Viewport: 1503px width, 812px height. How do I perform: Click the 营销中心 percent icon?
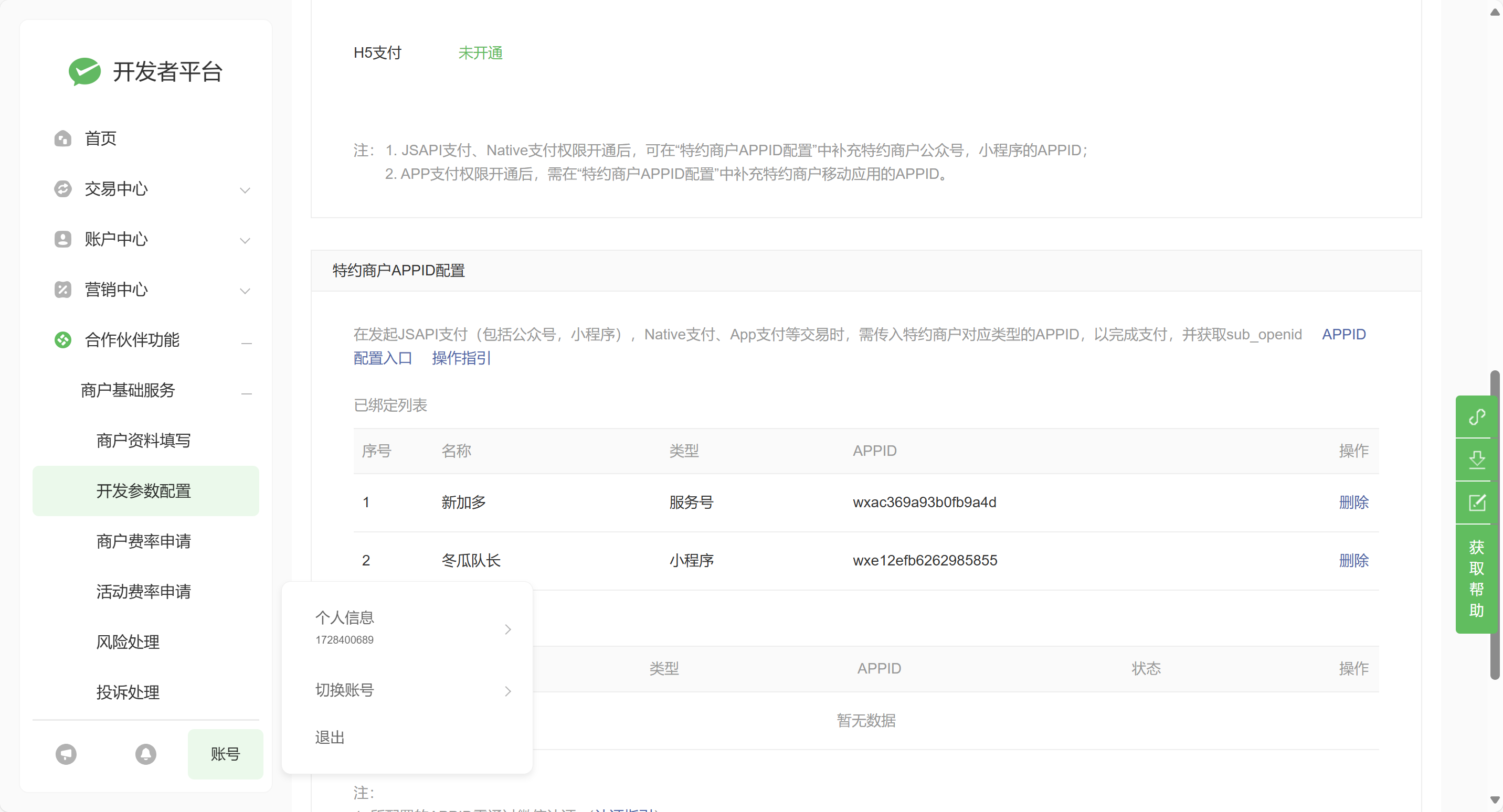click(62, 290)
